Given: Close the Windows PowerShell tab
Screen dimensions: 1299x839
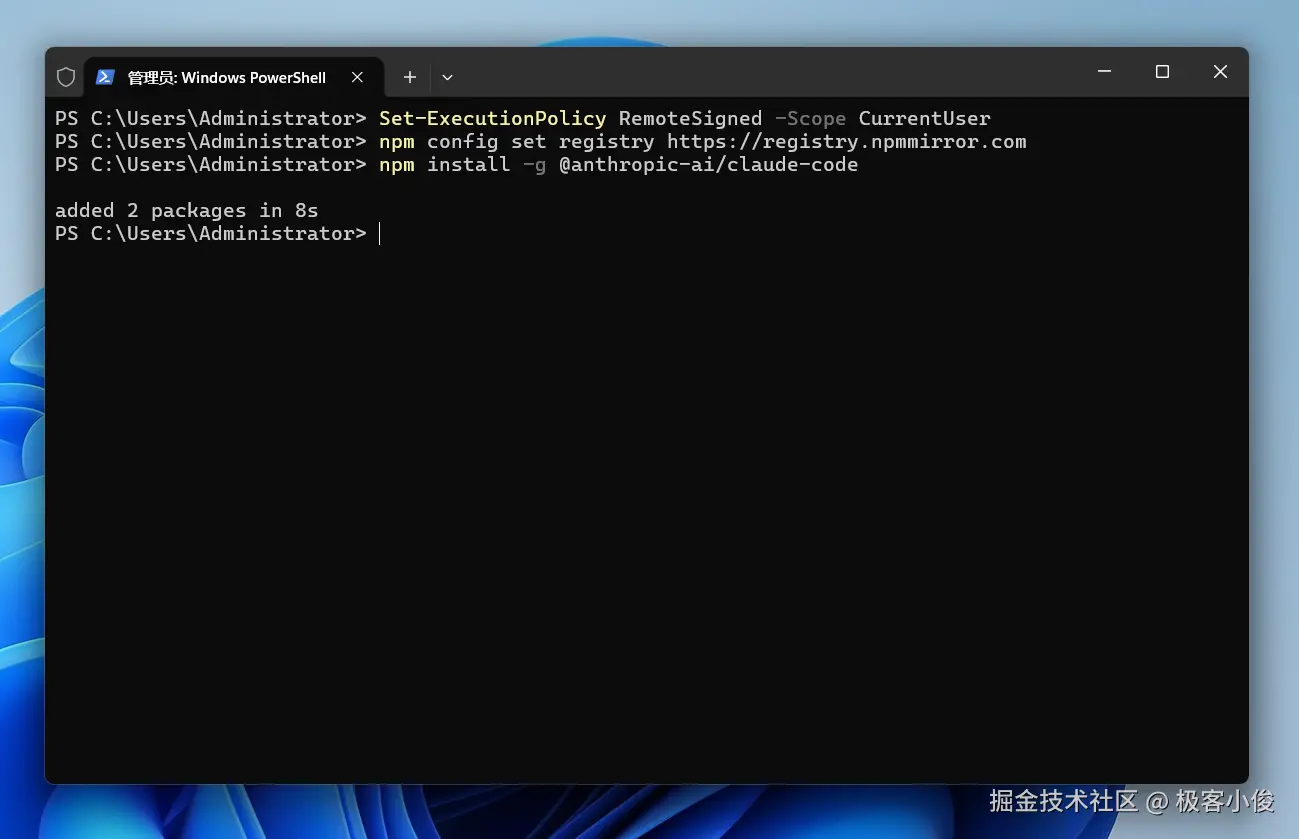Looking at the screenshot, I should [357, 77].
